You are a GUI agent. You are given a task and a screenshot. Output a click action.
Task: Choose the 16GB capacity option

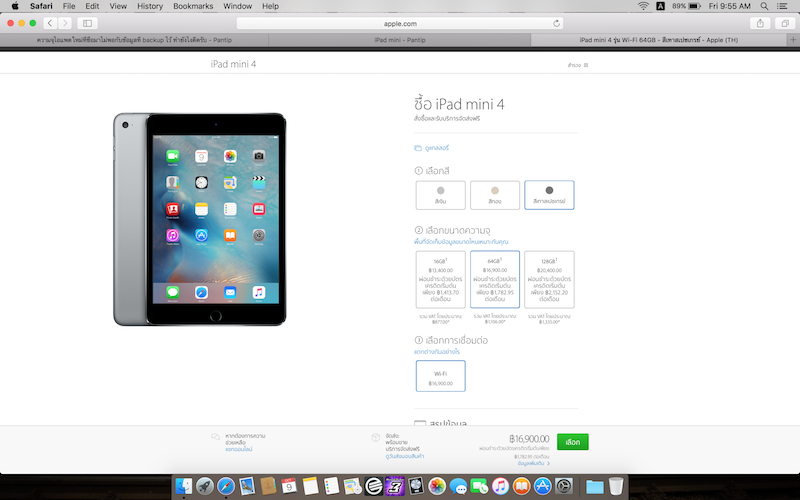(x=440, y=279)
